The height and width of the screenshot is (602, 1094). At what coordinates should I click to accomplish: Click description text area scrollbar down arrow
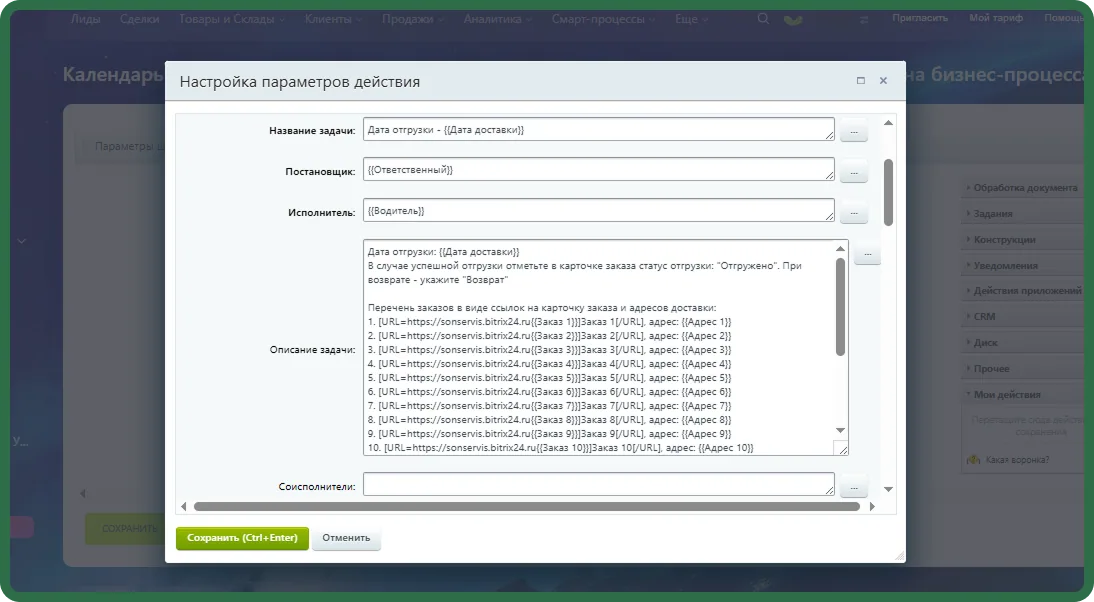tap(841, 430)
